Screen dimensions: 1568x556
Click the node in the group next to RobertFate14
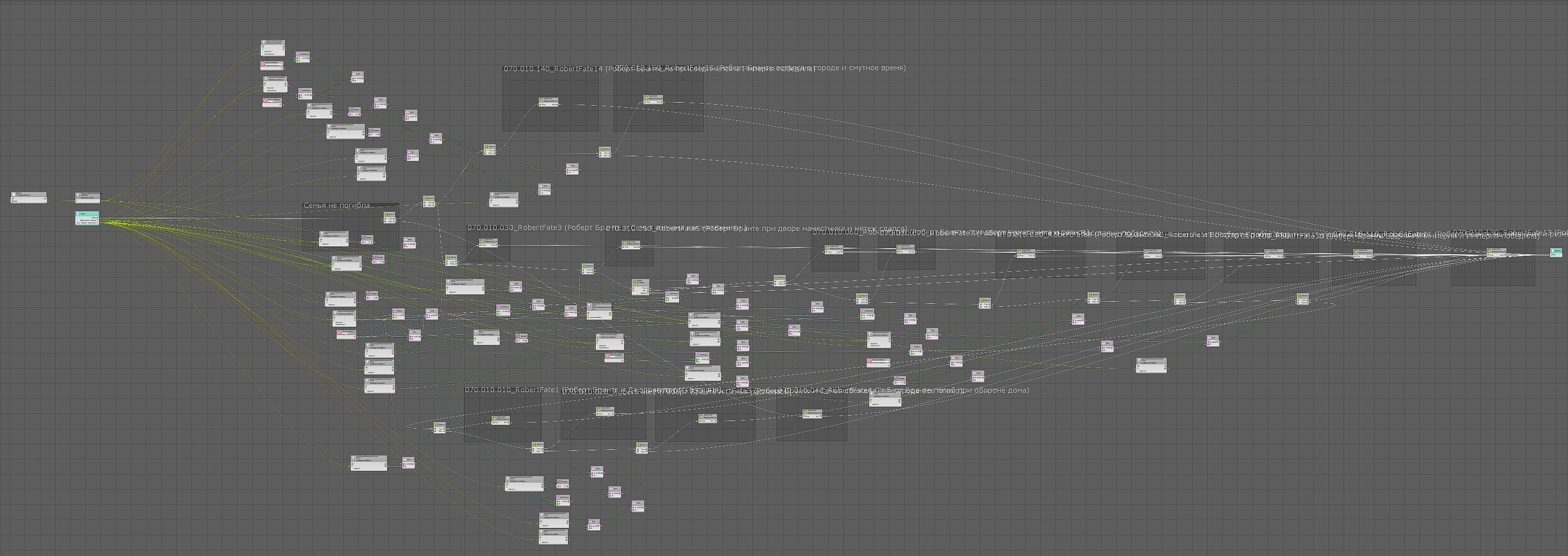click(654, 99)
